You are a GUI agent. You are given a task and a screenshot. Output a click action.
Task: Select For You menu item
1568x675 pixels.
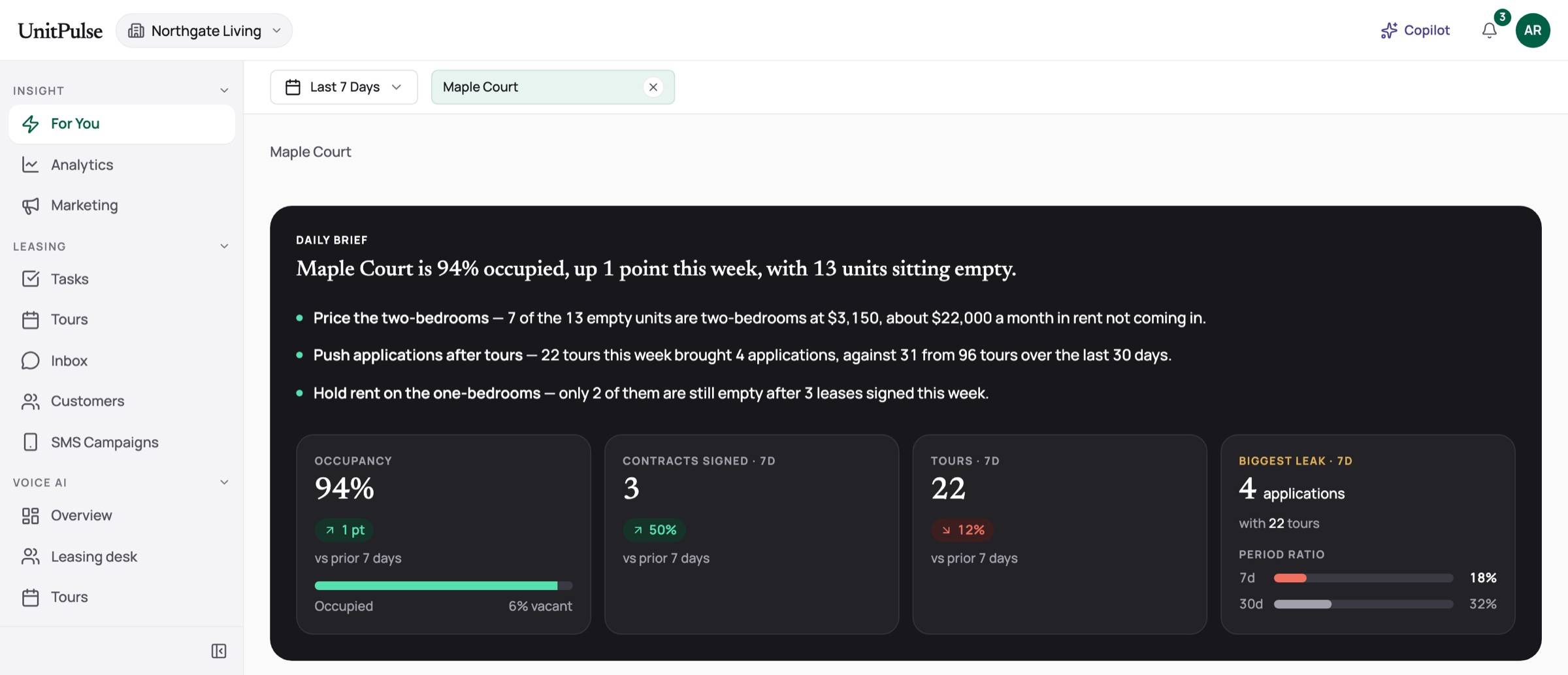pos(122,123)
